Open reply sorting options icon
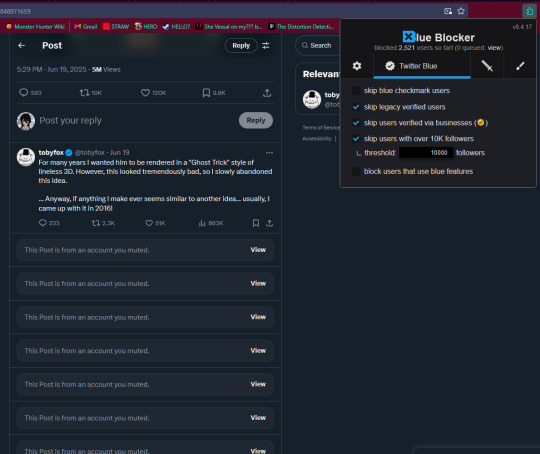The image size is (540, 454). pyautogui.click(x=266, y=45)
